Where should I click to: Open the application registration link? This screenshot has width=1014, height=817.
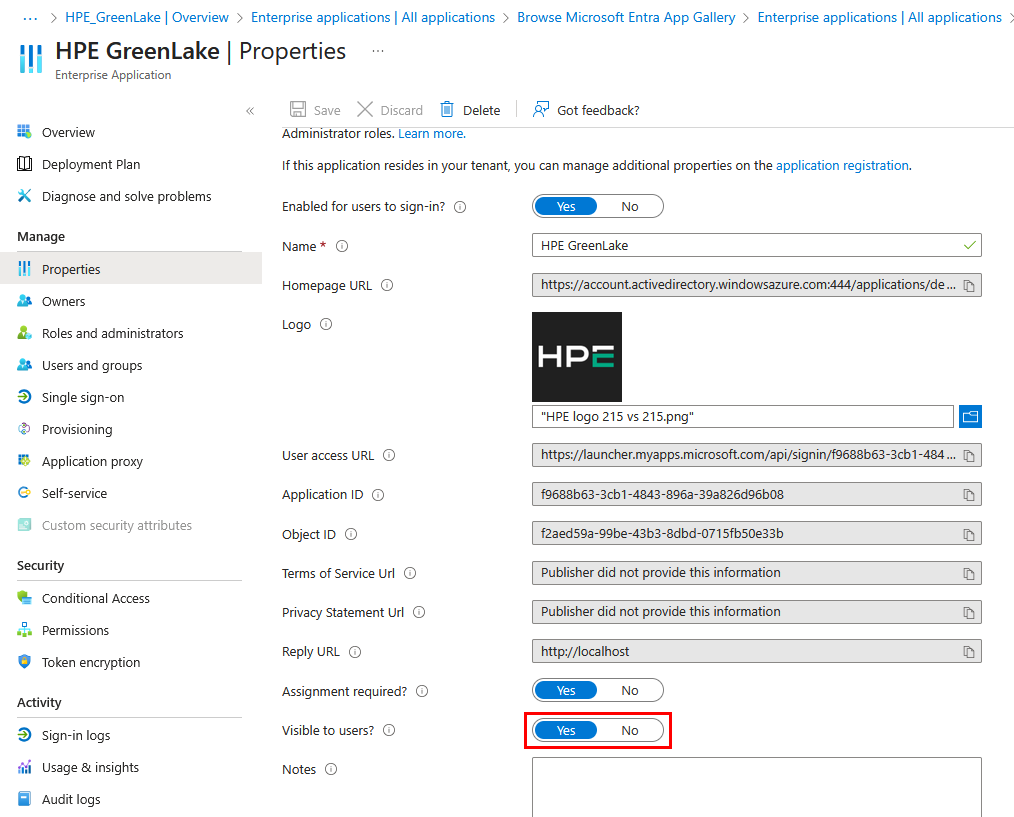pos(842,166)
